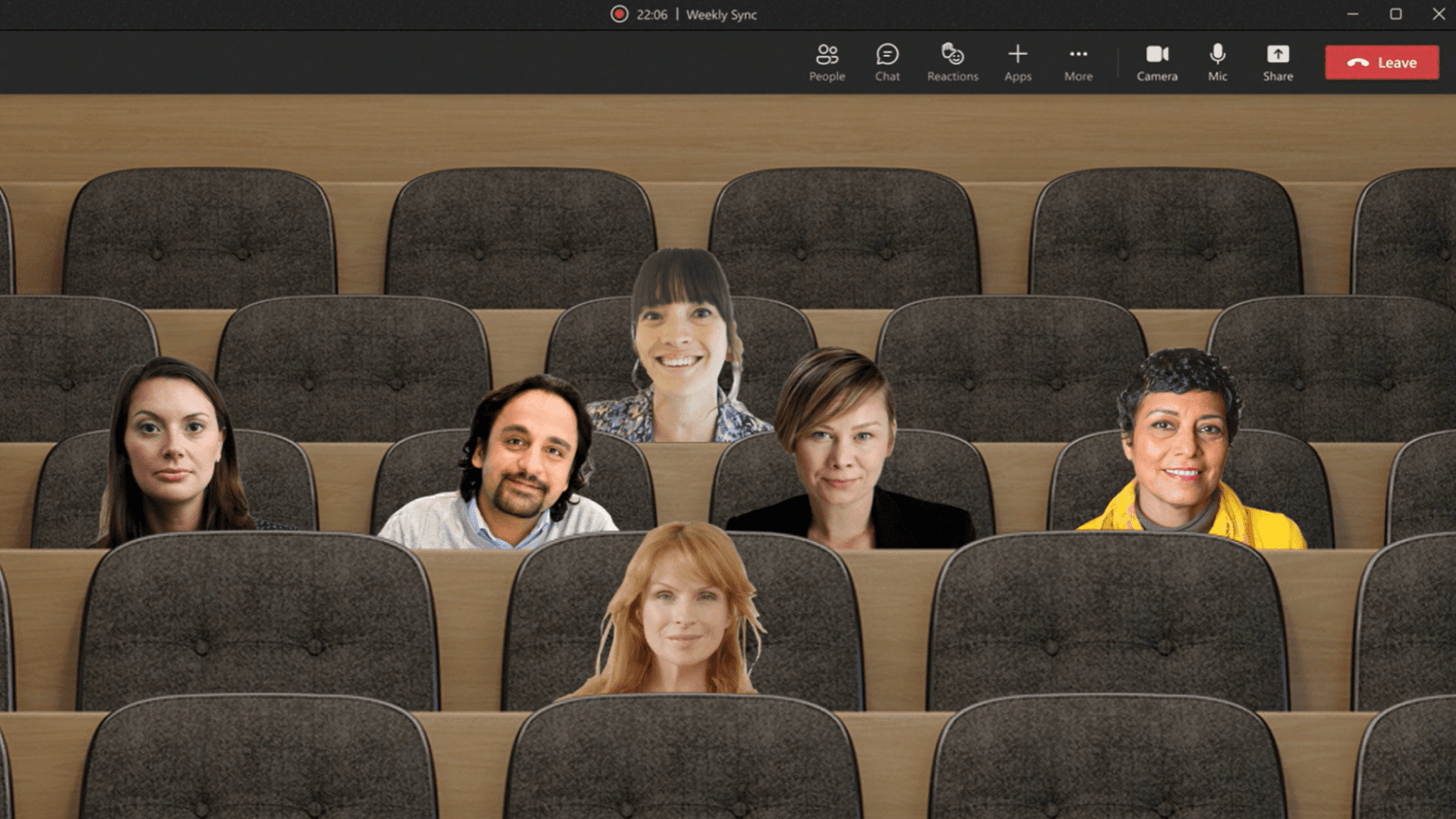Add Apps to the meeting
Screen dimensions: 1456x819
click(x=1018, y=63)
